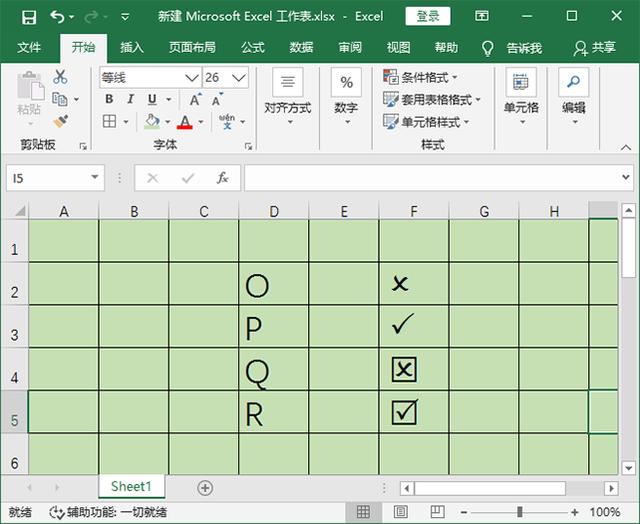Switch to Normal view icon
Viewport: 640px width, 524px height.
(363, 512)
